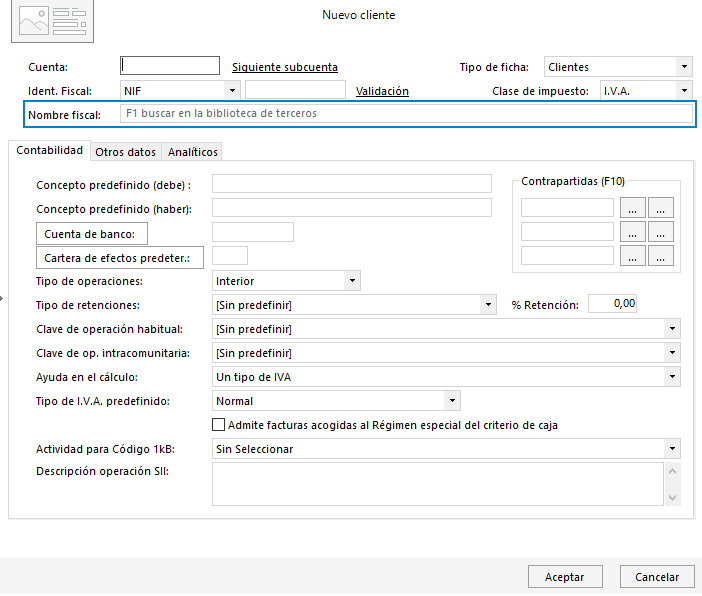This screenshot has height=596, width=702.
Task: Click the first Contrapartidas input field
Action: pos(567,208)
